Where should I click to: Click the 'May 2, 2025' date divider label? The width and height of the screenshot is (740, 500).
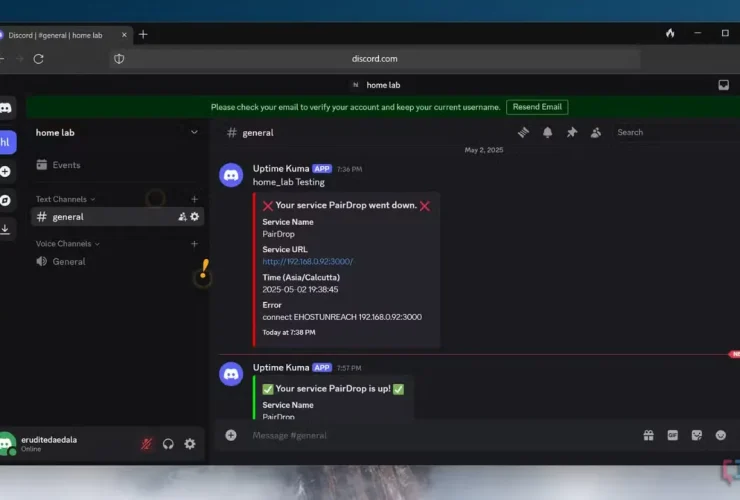pyautogui.click(x=484, y=150)
